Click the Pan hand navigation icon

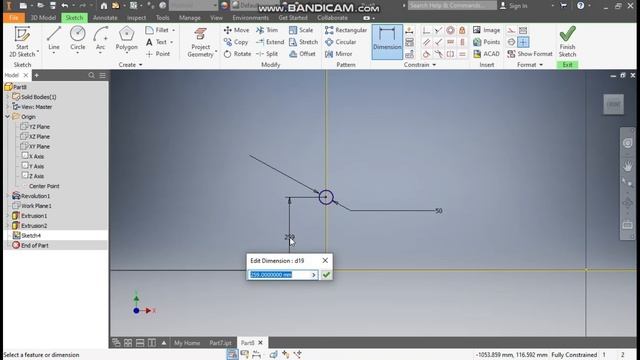[628, 166]
